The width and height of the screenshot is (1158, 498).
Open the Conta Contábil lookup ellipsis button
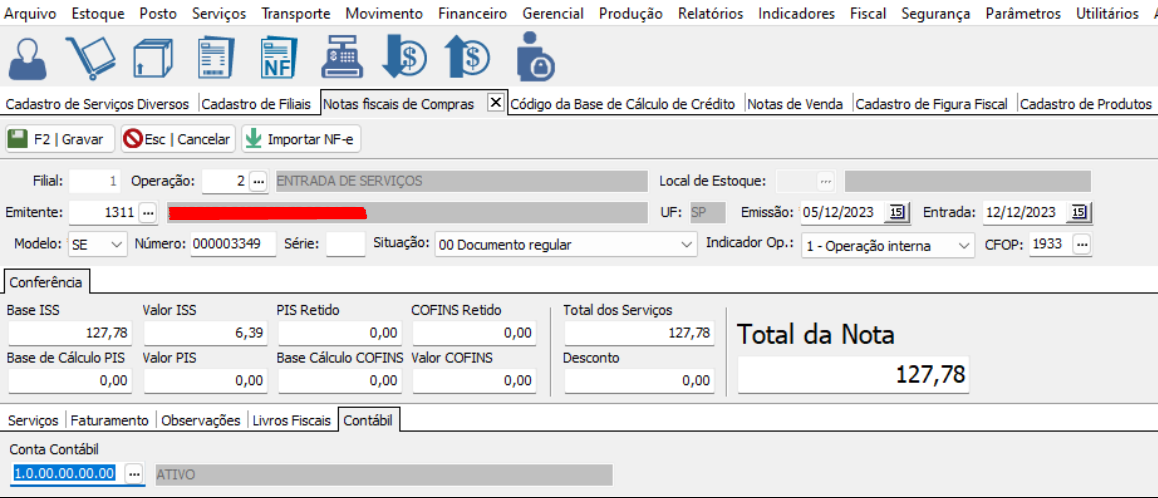coord(134,473)
